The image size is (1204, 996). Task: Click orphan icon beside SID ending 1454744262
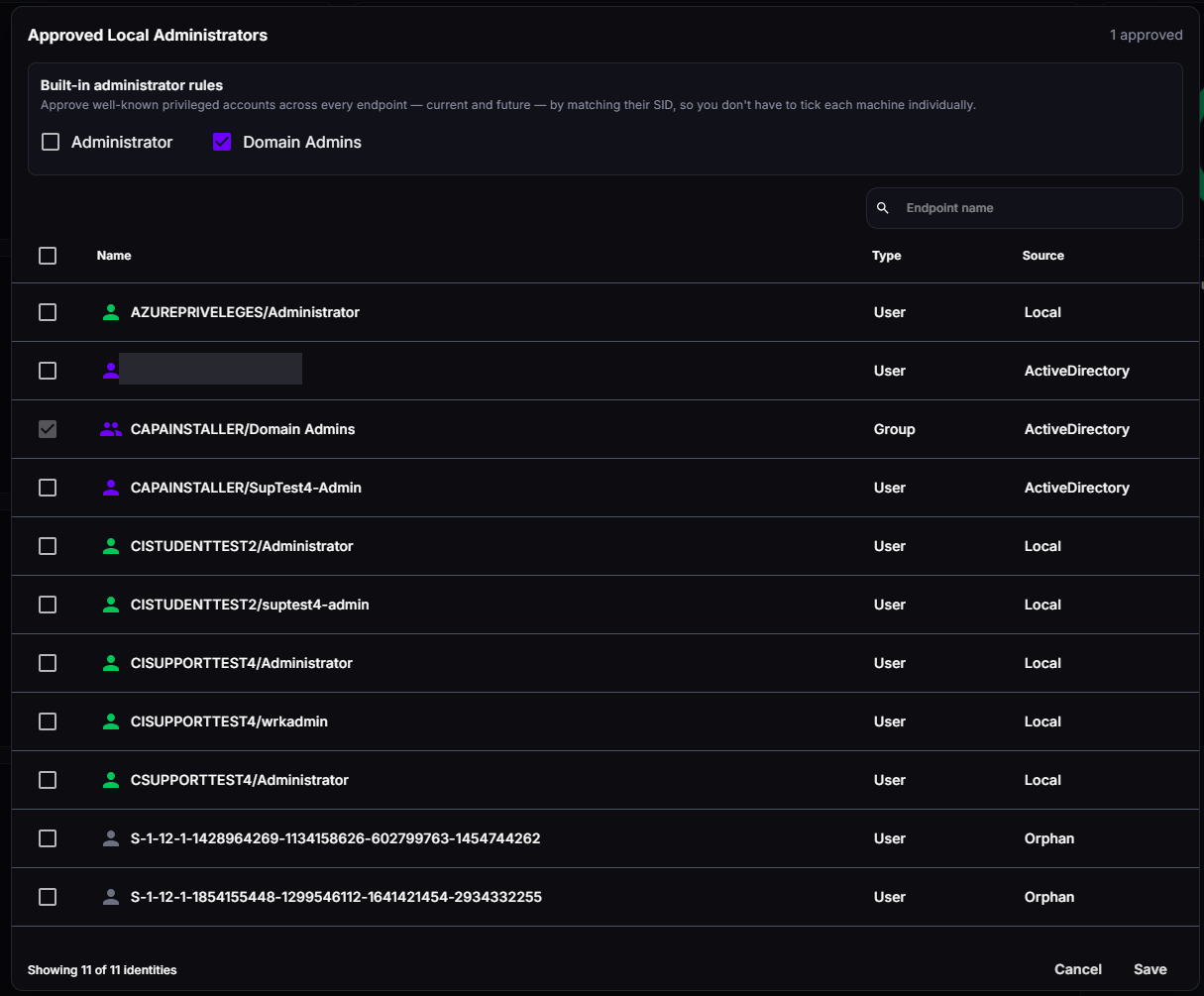click(x=111, y=838)
